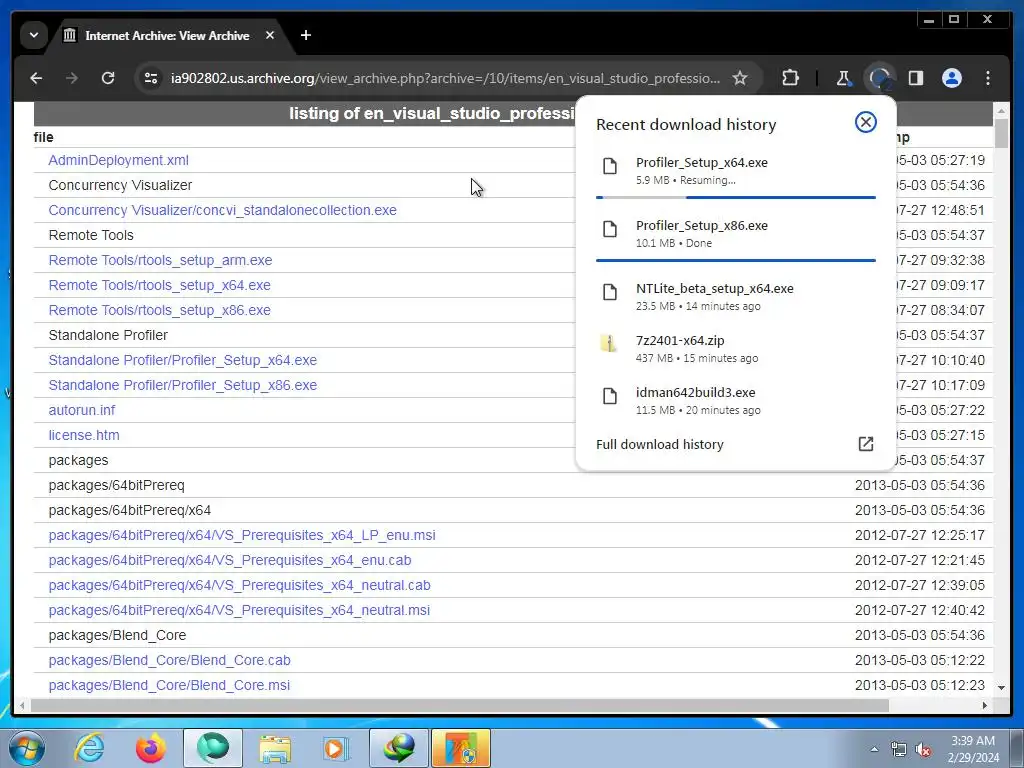Click the horizontal scrollbar left arrow
The image size is (1024, 768).
(22, 705)
